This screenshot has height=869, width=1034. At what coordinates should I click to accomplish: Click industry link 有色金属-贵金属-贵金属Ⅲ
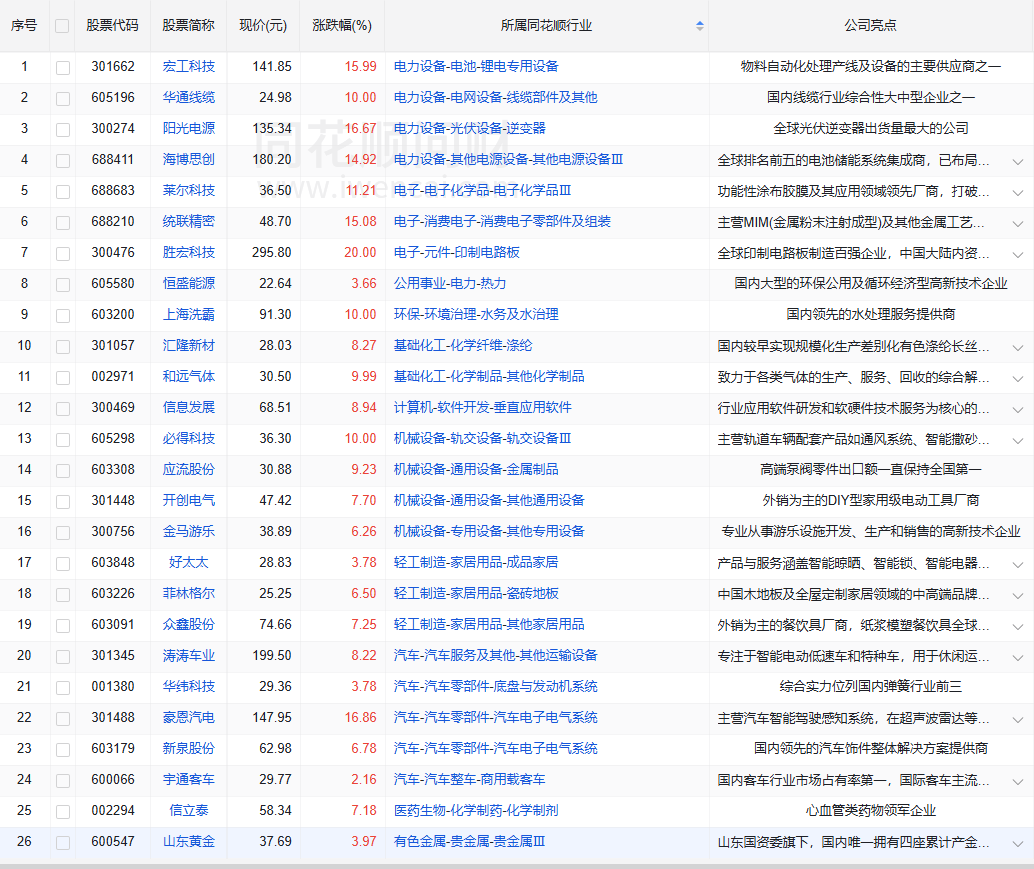(x=469, y=842)
